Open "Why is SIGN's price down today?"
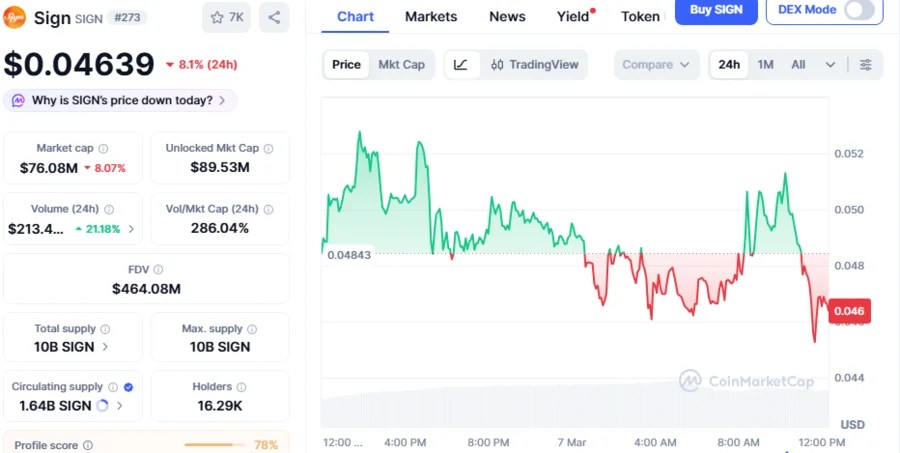 tap(121, 100)
